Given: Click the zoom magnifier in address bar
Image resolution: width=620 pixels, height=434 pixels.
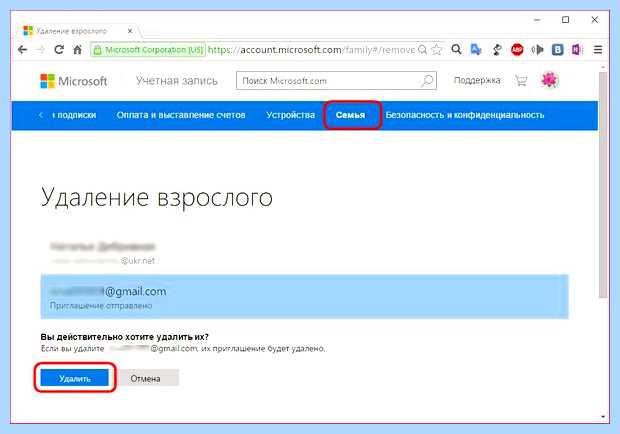Looking at the screenshot, I should [x=422, y=50].
